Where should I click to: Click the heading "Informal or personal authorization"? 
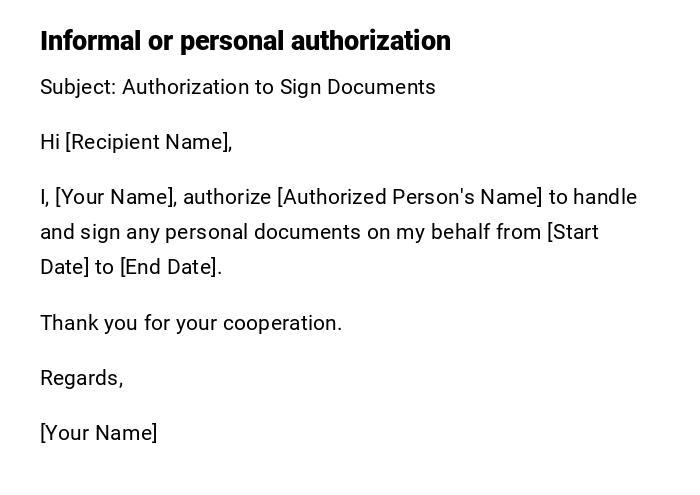245,41
